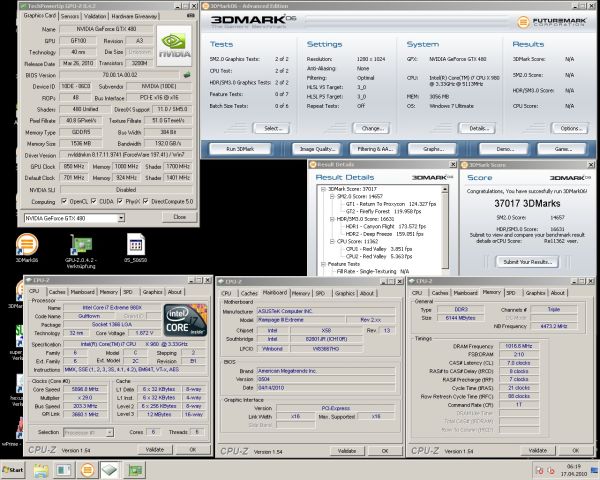The image size is (600, 480).
Task: Click the Driver Version field in GPU-Z
Action: click(x=126, y=155)
